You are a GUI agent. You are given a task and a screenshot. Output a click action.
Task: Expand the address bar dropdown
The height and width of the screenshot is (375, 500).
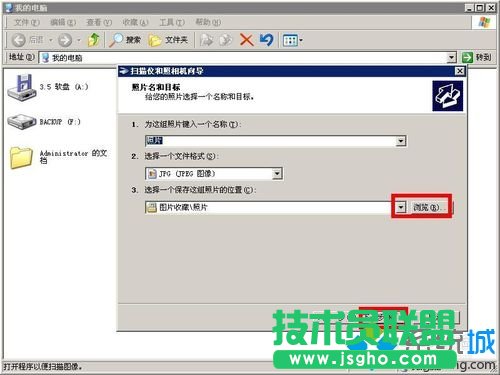click(451, 58)
